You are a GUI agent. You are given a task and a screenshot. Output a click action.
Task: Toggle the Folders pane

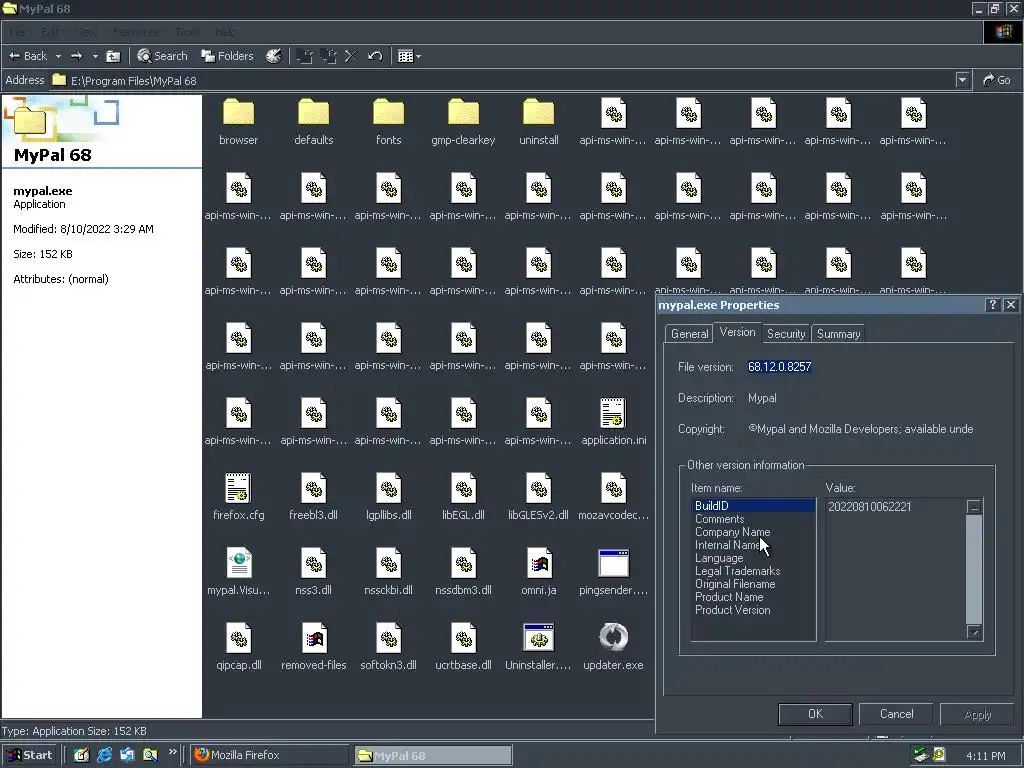[x=227, y=56]
